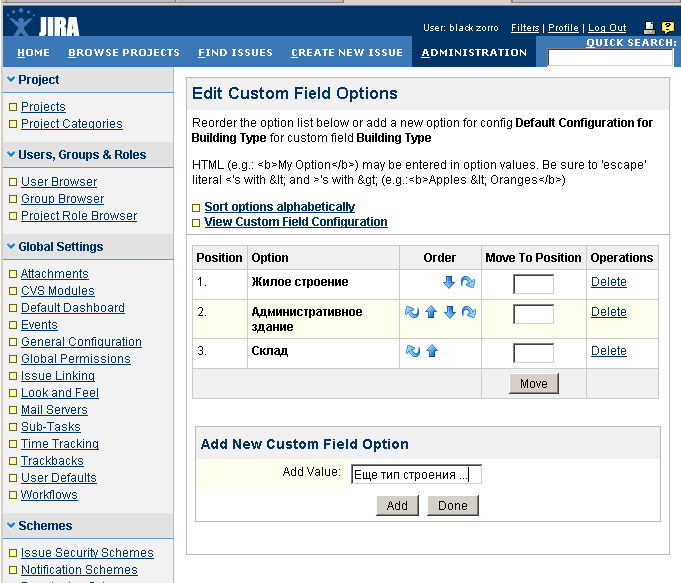681x583 pixels.
Task: Open Browse Projects in navigation bar
Action: pos(124,53)
